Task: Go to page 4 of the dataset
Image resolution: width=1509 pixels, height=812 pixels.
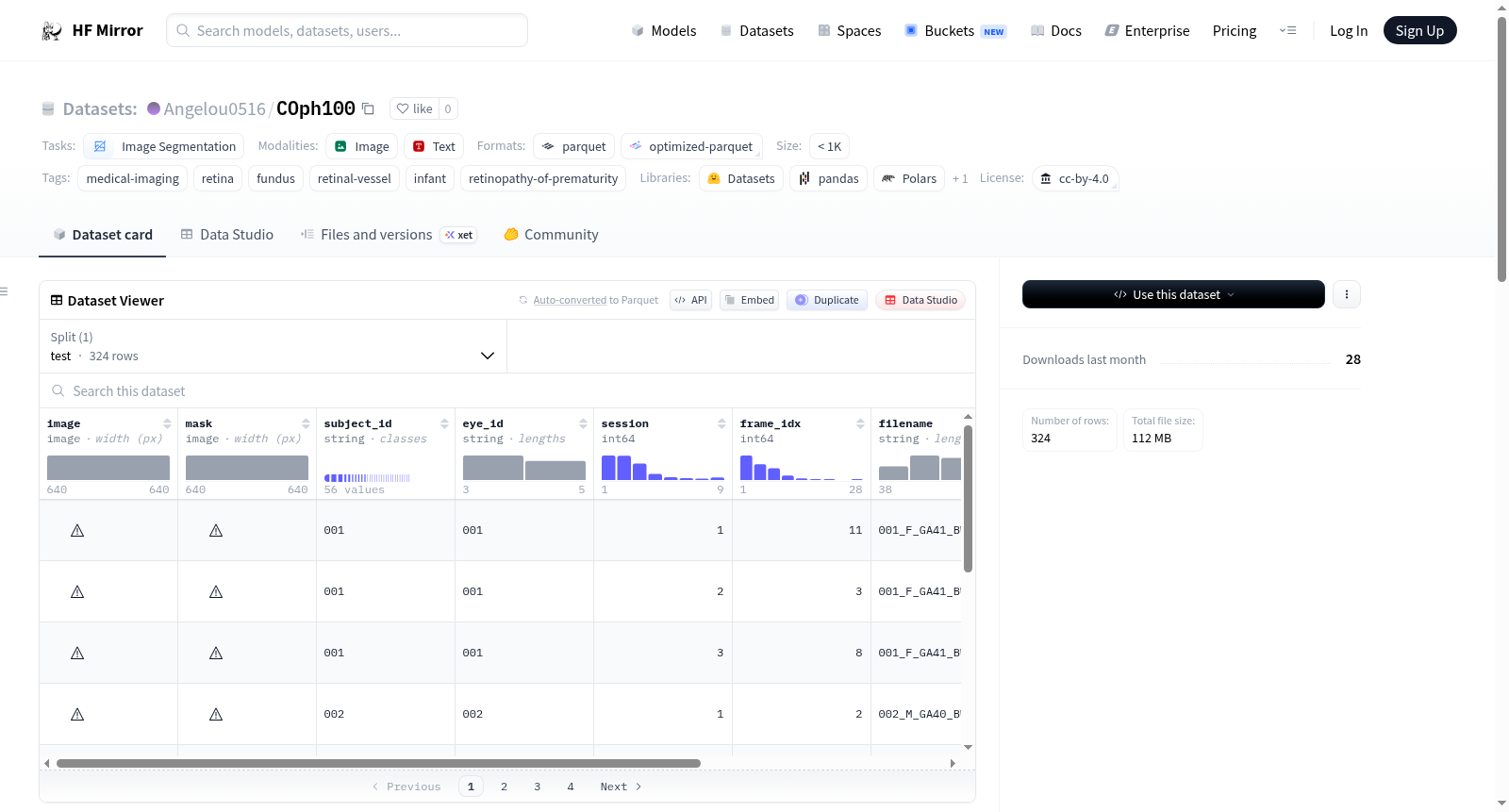Action: point(570,787)
